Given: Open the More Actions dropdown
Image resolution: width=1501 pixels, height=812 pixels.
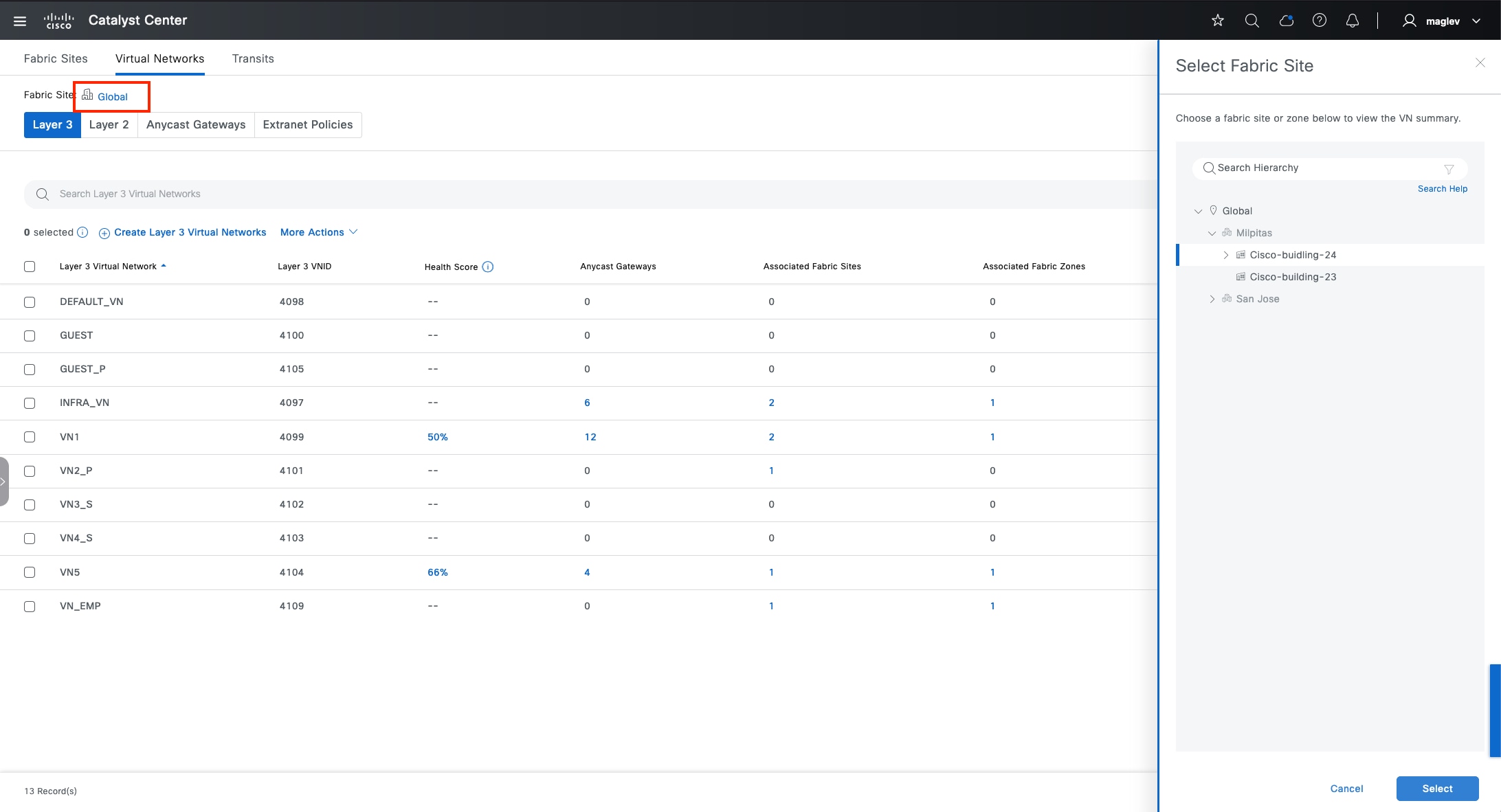Looking at the screenshot, I should pos(319,232).
